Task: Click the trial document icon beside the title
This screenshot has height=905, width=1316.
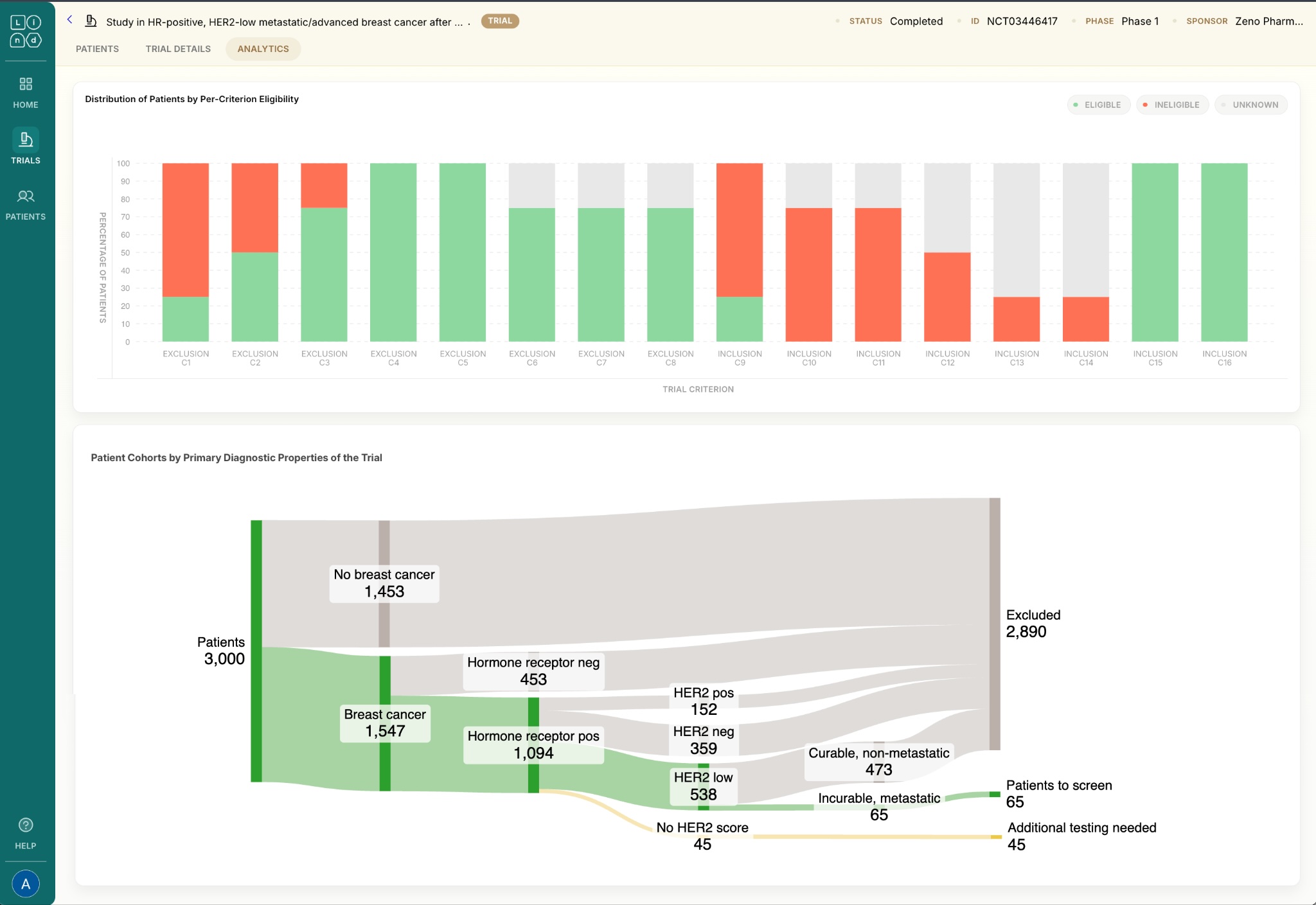Action: pyautogui.click(x=90, y=20)
